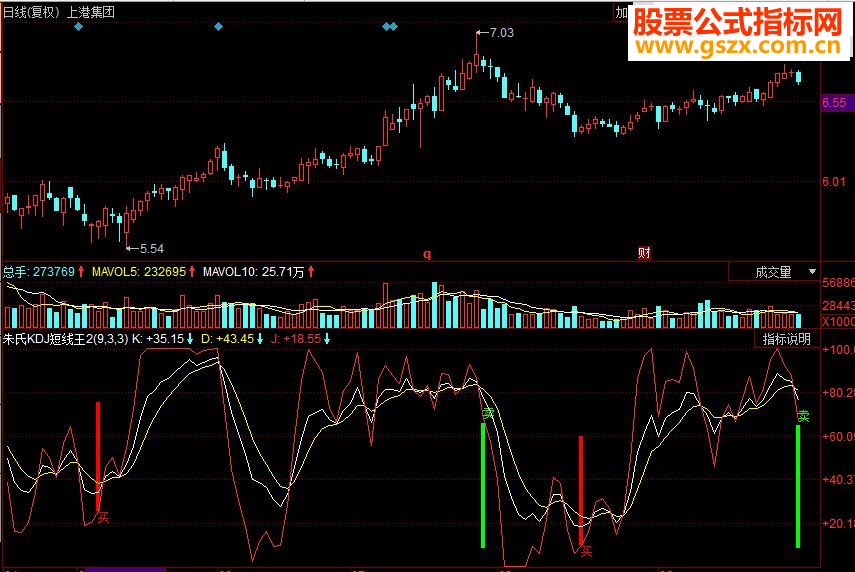Click the down arrow after J: +18.55
The height and width of the screenshot is (572, 855).
[x=327, y=339]
